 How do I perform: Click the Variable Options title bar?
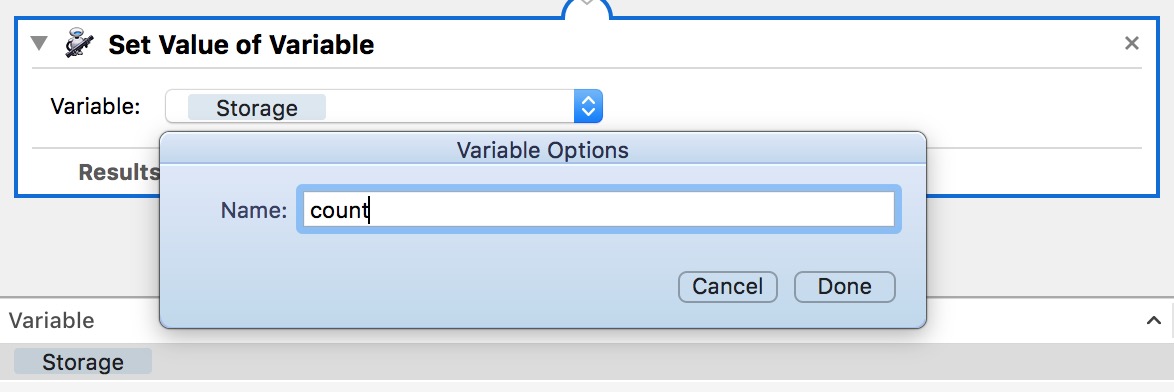coord(543,150)
